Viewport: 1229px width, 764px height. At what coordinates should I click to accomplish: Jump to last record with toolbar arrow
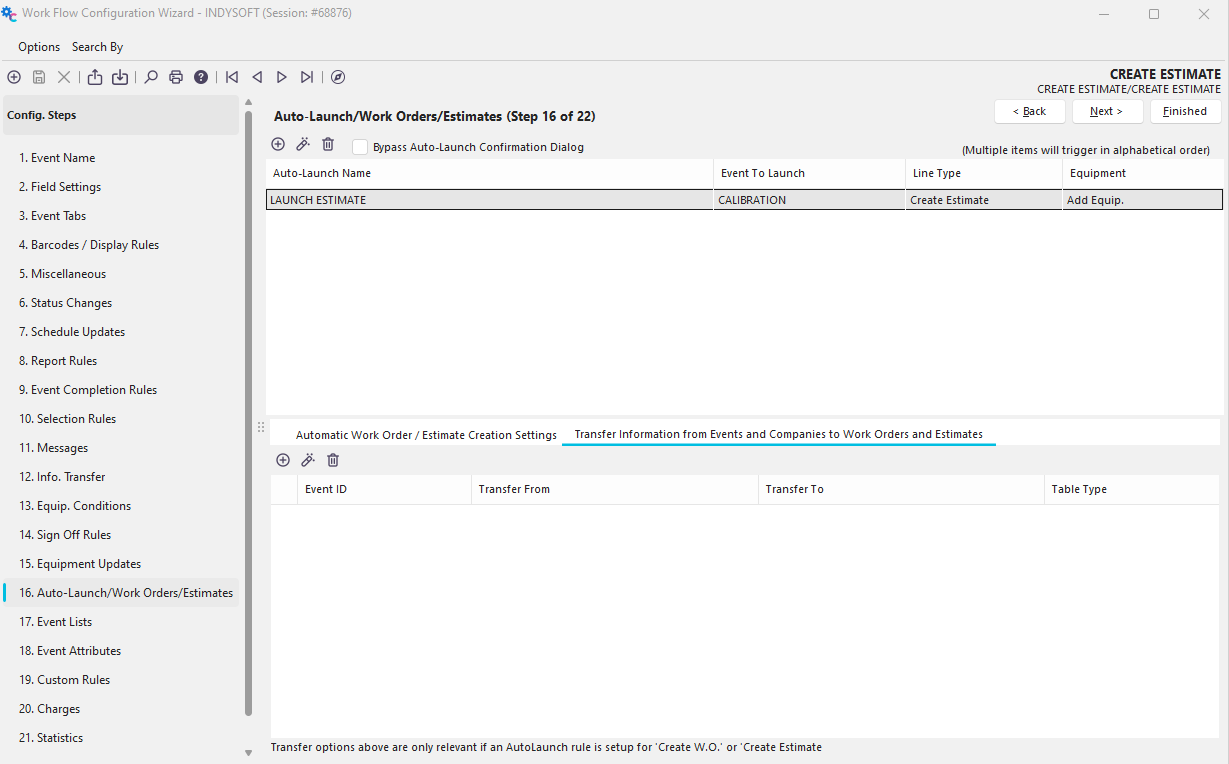point(307,77)
